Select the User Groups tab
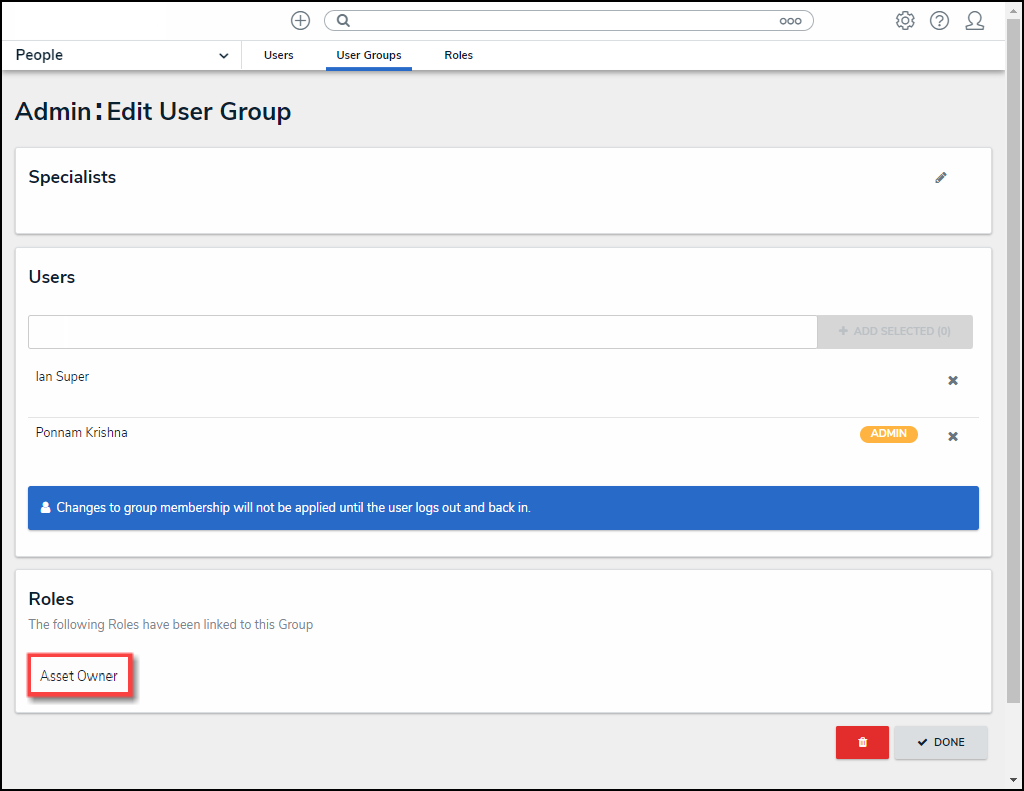 tap(368, 56)
